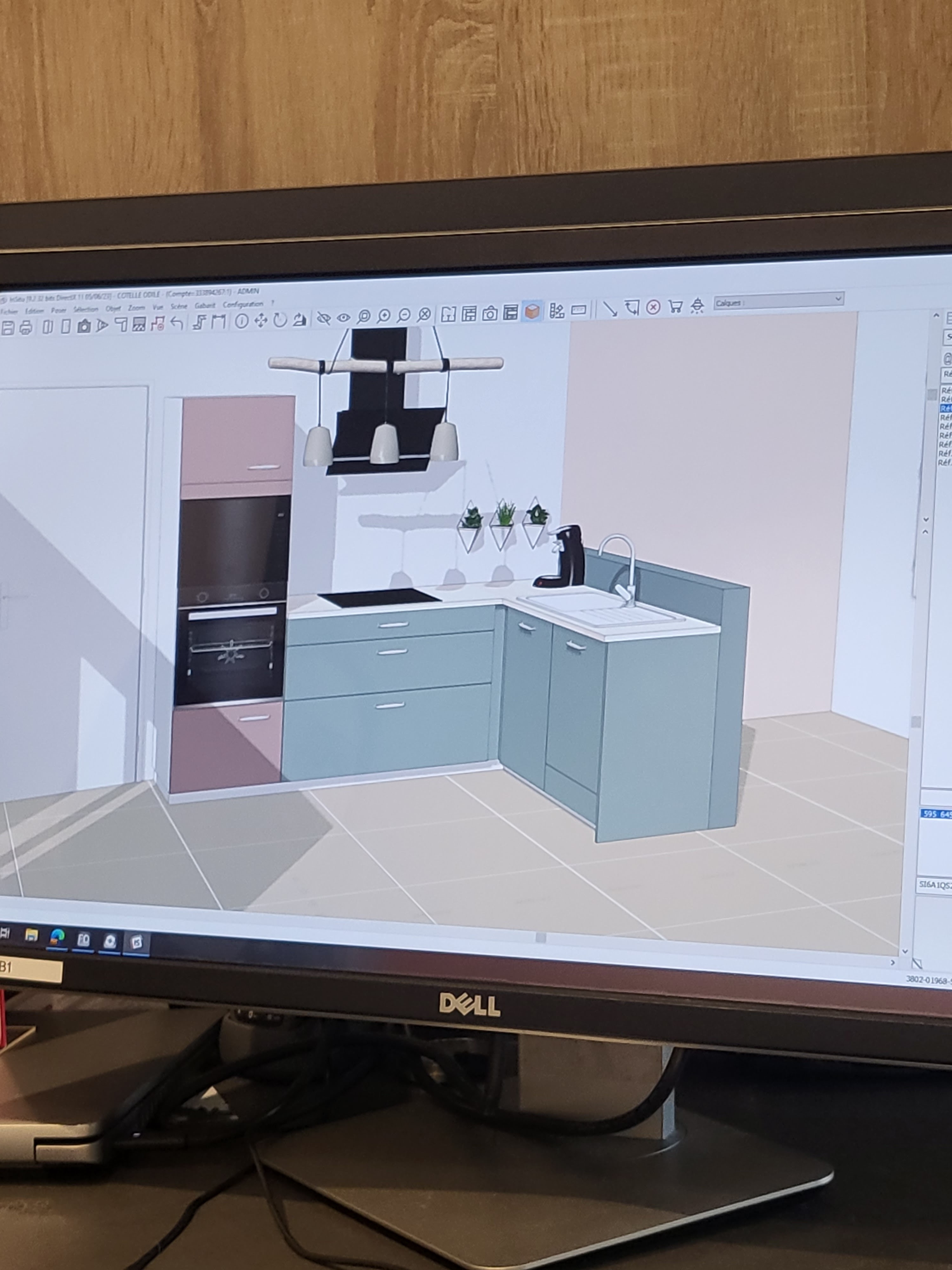The width and height of the screenshot is (952, 1270).
Task: Open the Configuration menu
Action: coord(243,304)
